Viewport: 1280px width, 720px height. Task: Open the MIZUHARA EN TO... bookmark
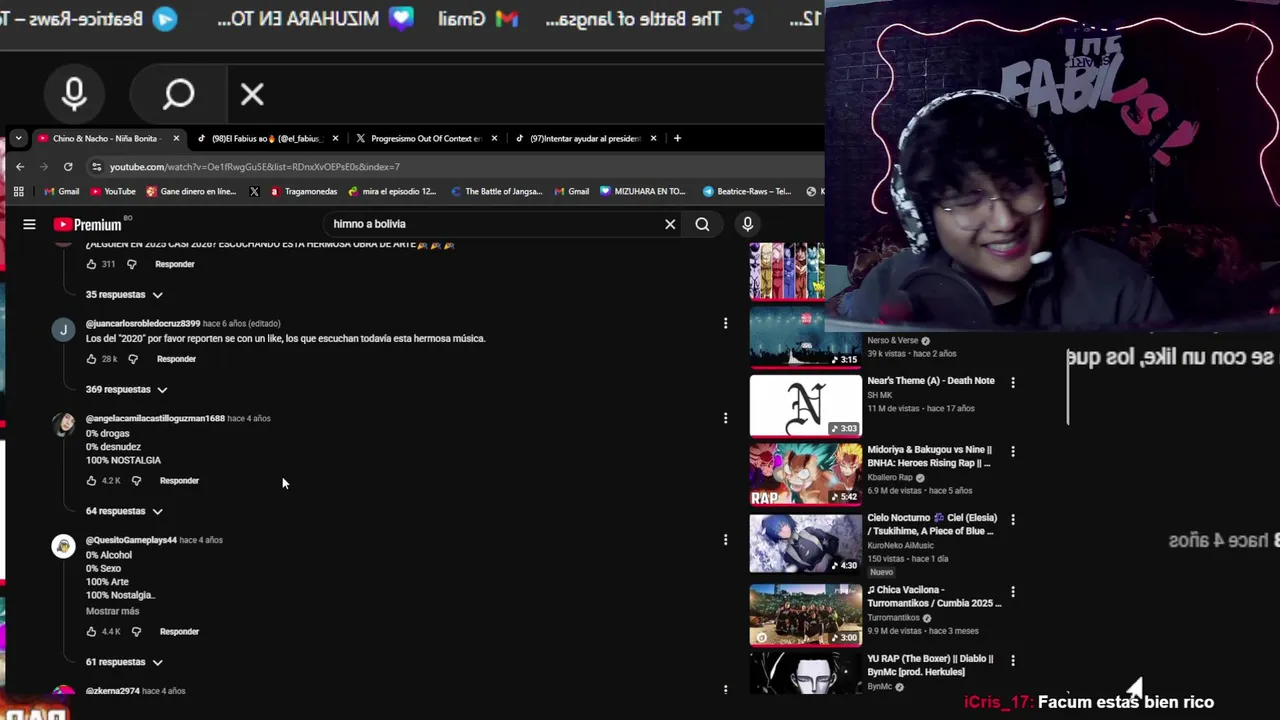click(x=642, y=191)
